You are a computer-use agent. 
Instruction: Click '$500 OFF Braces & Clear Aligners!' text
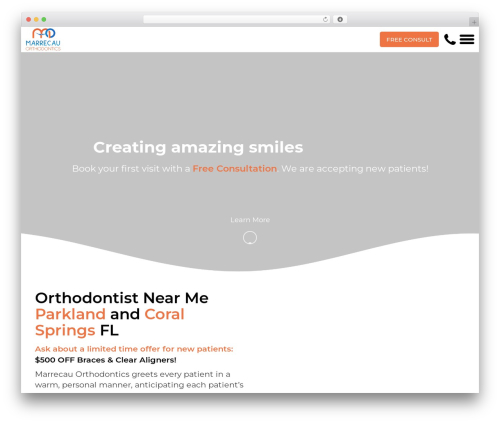(106, 360)
